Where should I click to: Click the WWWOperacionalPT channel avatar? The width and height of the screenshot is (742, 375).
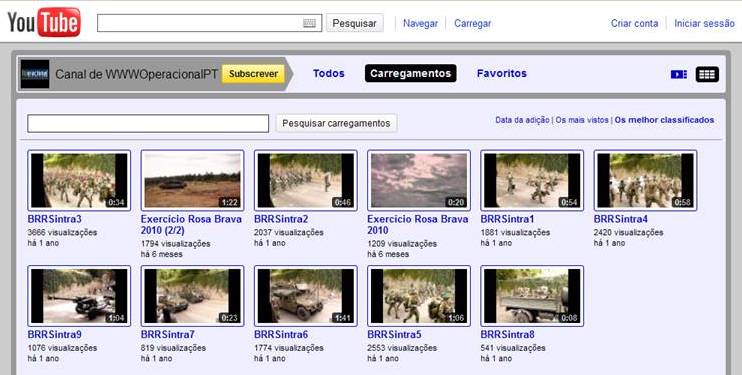35,74
